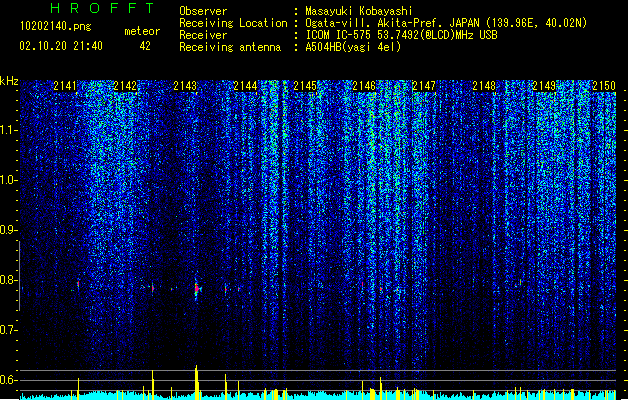Click the 2148 time marker
The height and width of the screenshot is (400, 629).
point(484,86)
